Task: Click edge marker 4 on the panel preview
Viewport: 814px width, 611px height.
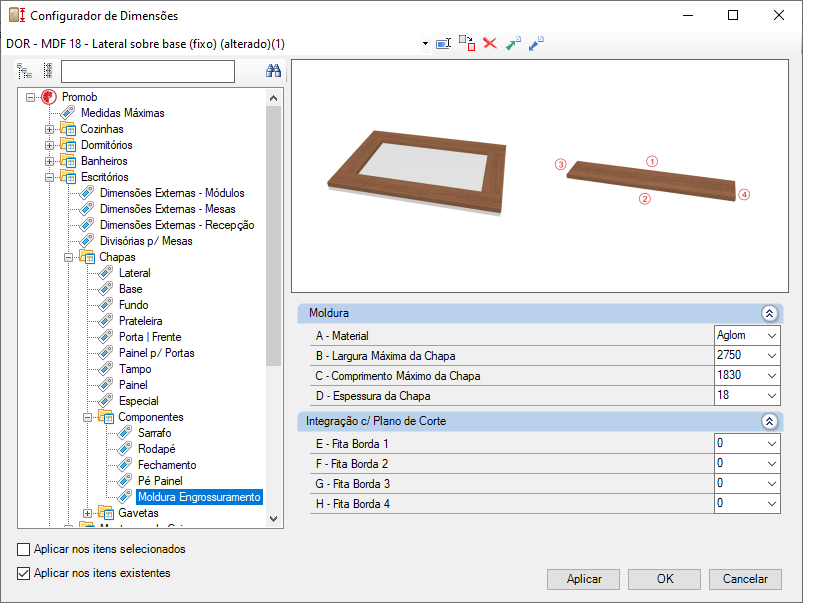Action: coord(744,195)
